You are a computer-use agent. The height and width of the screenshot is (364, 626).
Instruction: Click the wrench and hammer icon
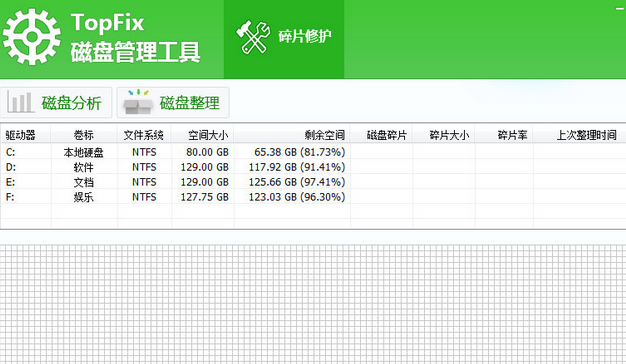(x=253, y=37)
